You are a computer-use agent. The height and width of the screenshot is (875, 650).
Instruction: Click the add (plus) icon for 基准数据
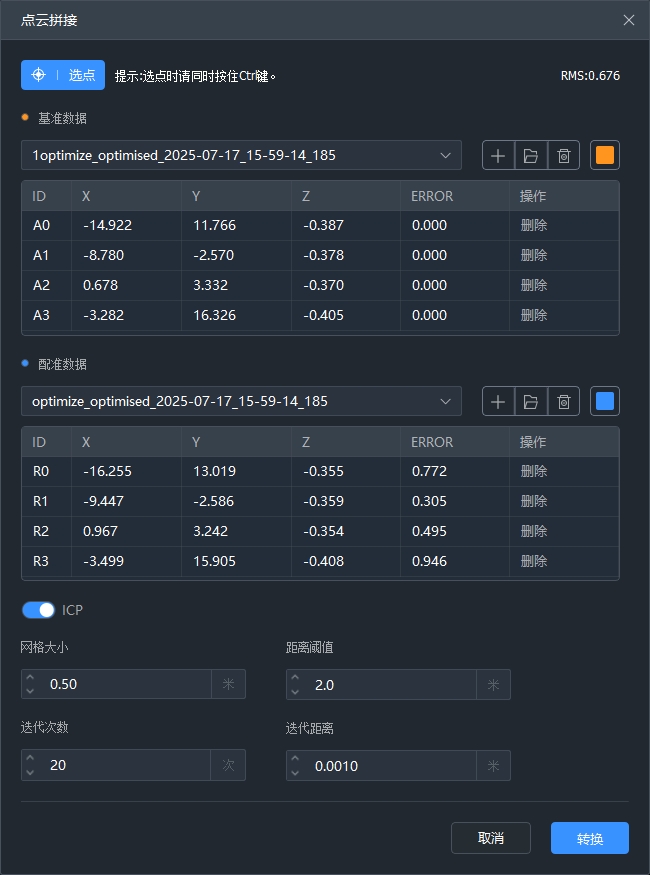pyautogui.click(x=498, y=156)
